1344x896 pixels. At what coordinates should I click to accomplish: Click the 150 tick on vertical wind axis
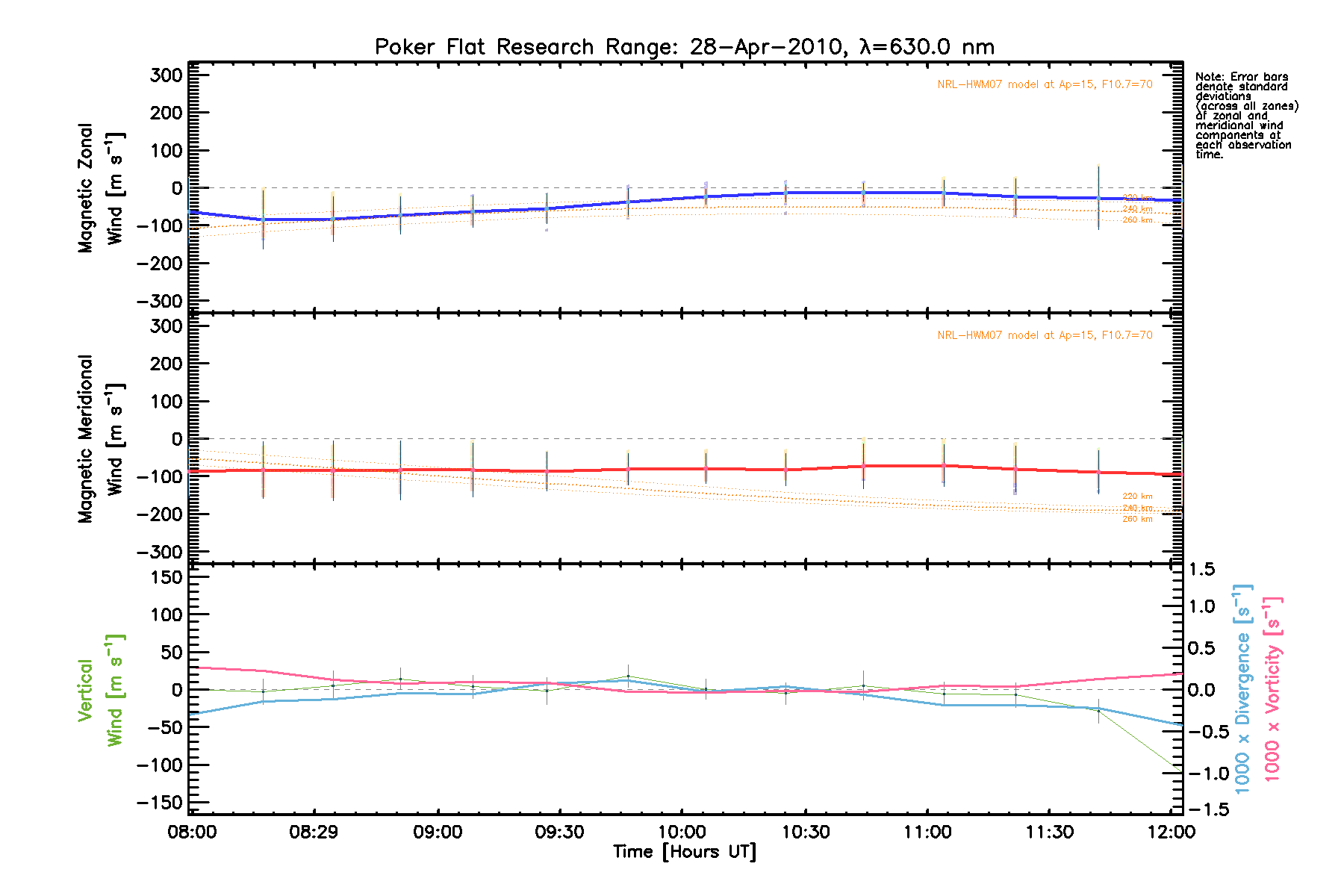tap(167, 577)
